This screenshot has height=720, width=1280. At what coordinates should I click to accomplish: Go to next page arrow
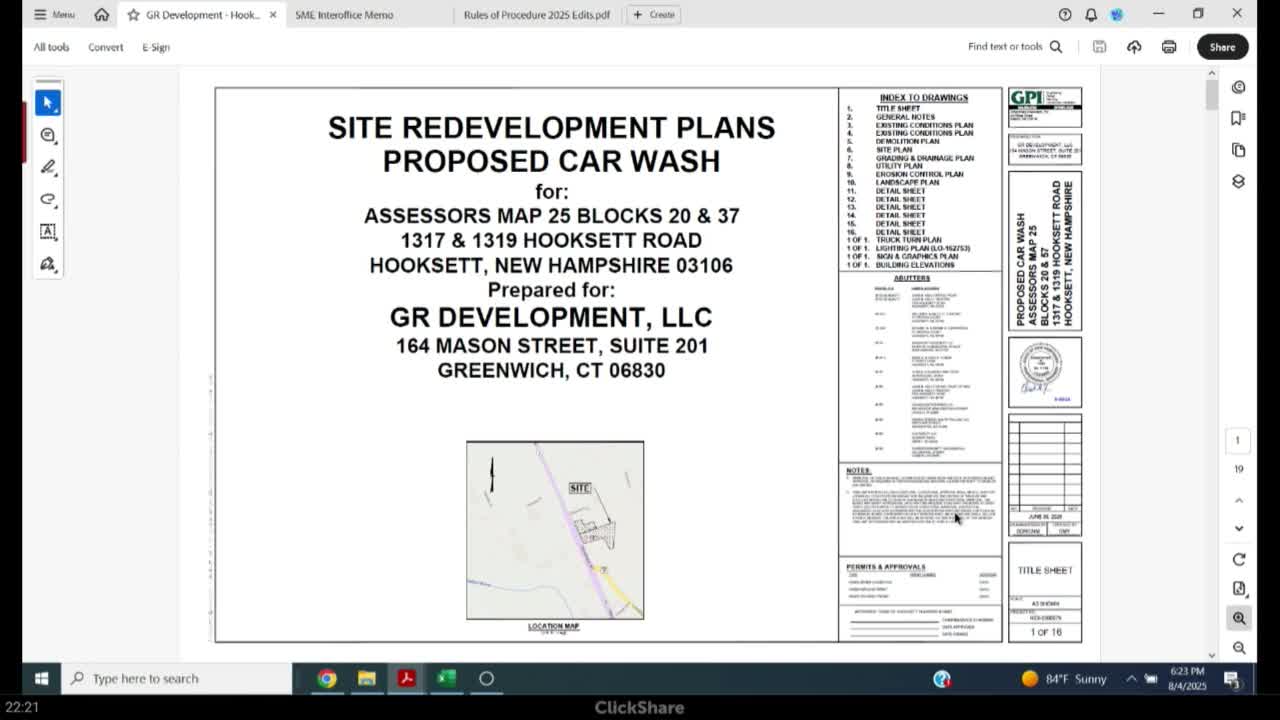(1239, 528)
